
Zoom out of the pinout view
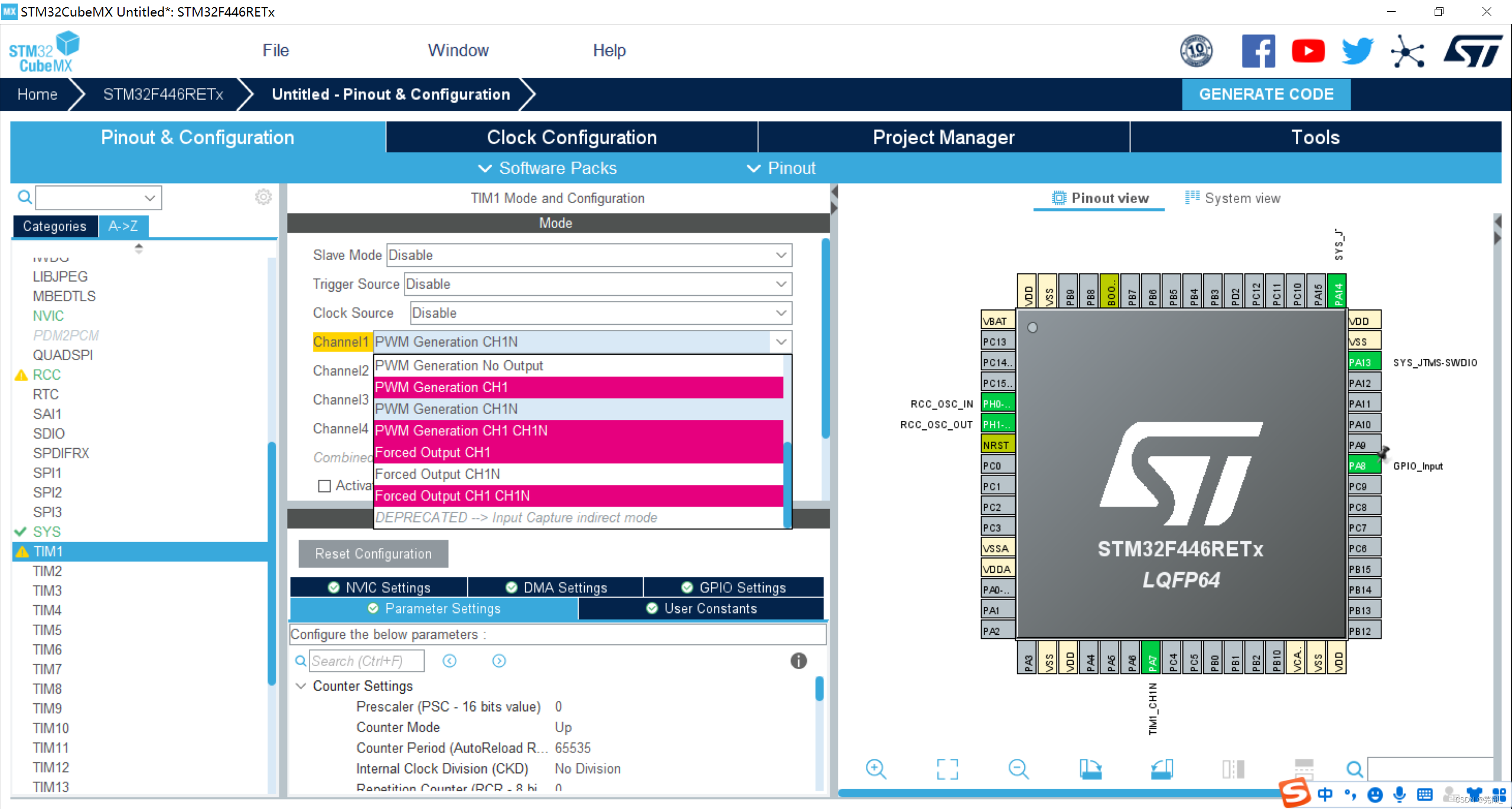tap(1019, 769)
